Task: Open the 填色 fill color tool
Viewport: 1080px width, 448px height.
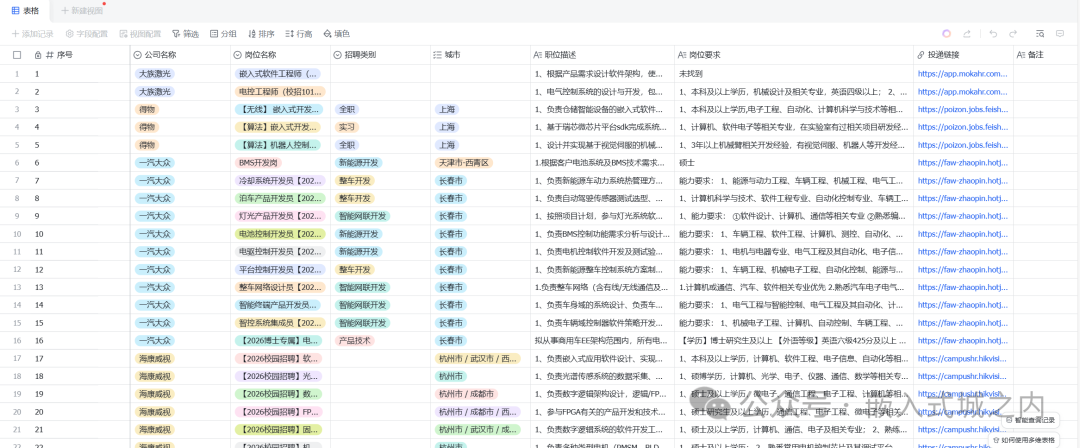Action: coord(337,34)
